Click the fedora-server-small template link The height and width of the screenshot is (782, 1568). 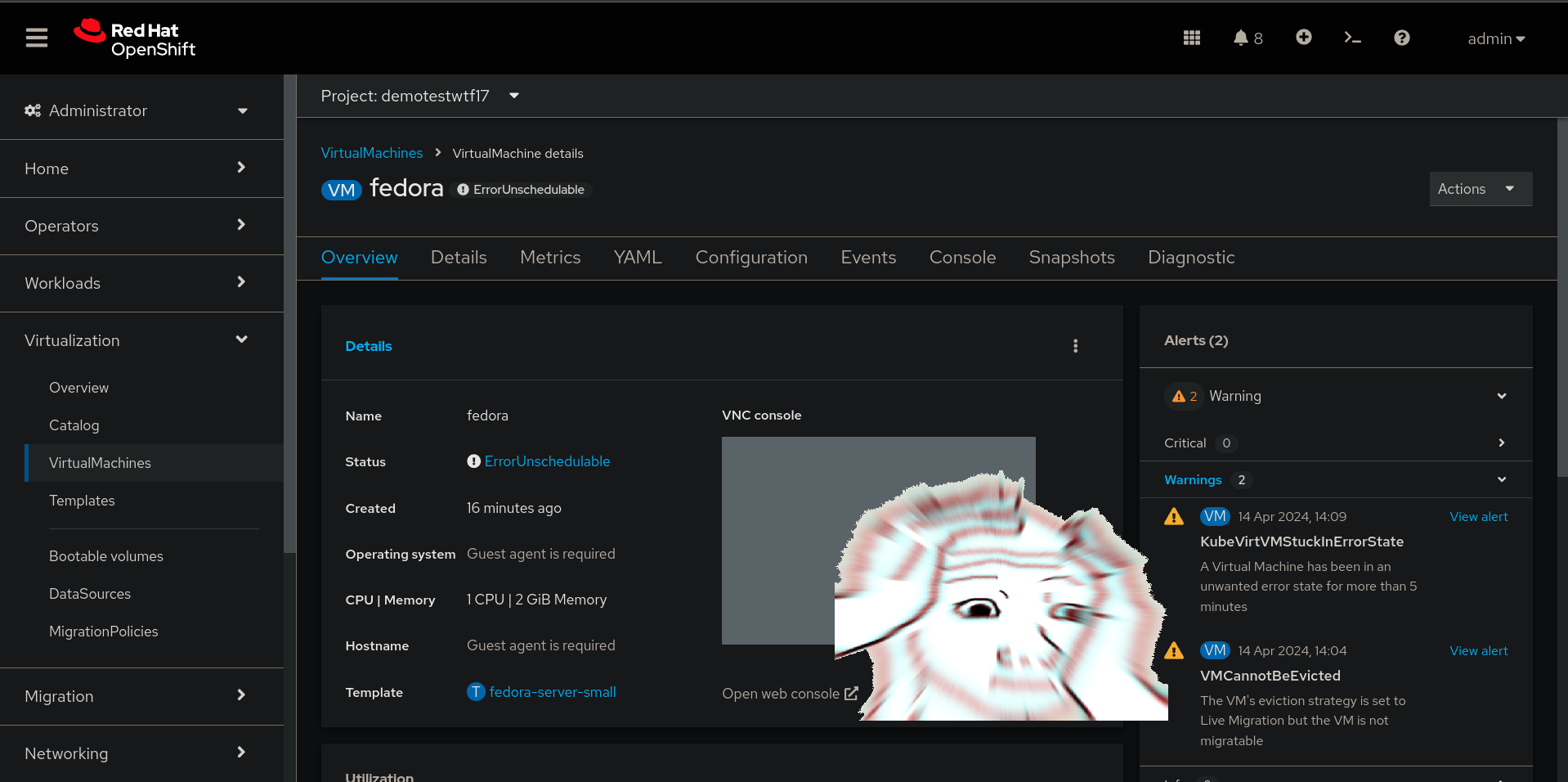point(552,692)
